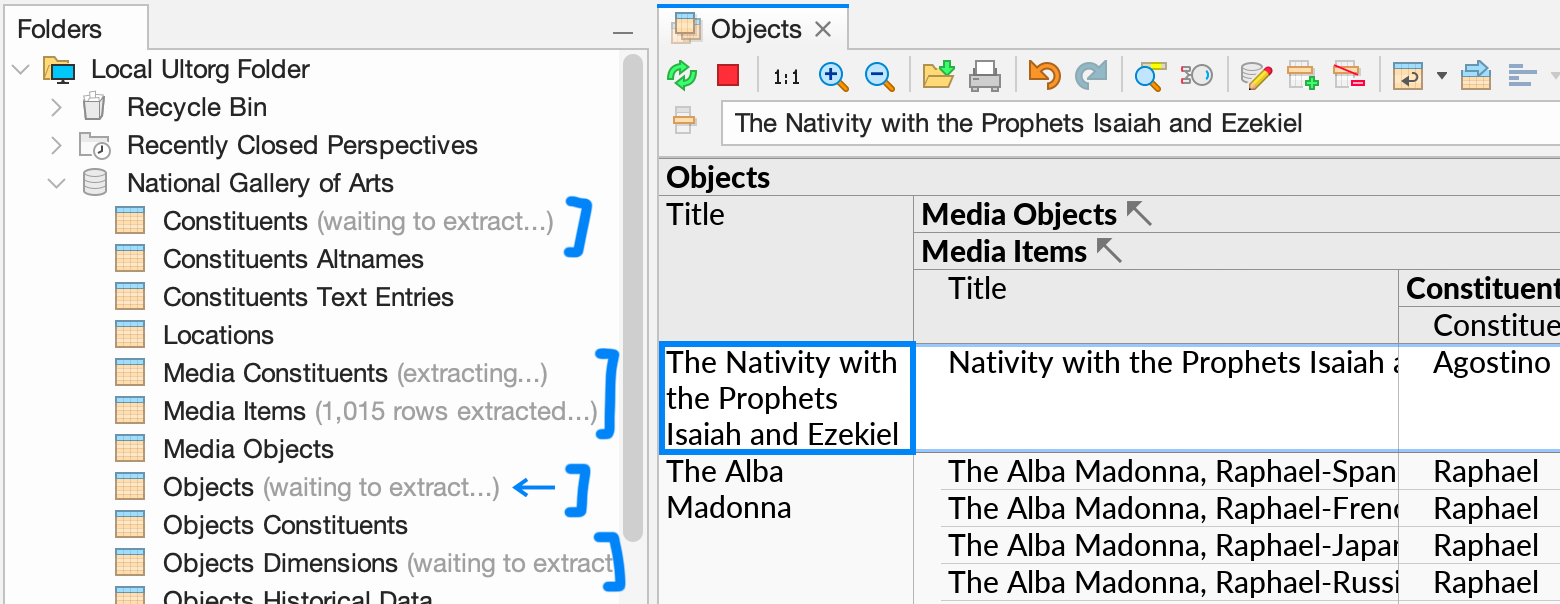Viewport: 1560px width, 604px height.
Task: Select the Constituents Altnames table
Action: [x=292, y=259]
